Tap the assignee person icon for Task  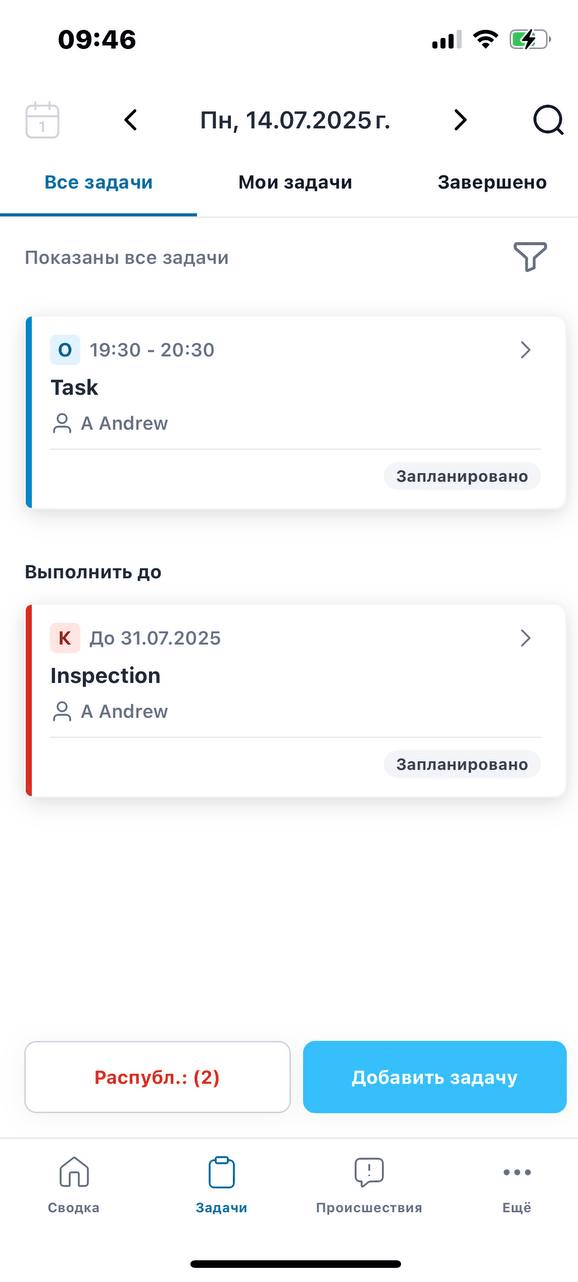[60, 423]
